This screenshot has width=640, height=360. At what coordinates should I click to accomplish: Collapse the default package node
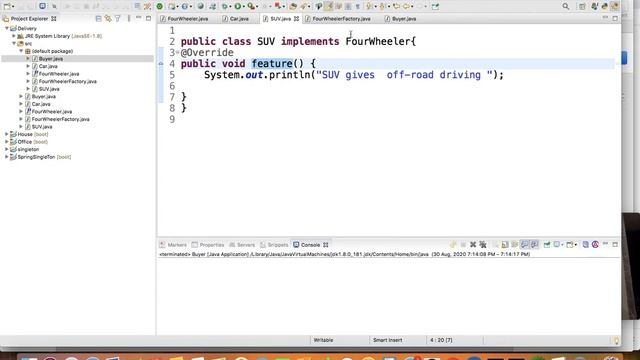(x=21, y=51)
